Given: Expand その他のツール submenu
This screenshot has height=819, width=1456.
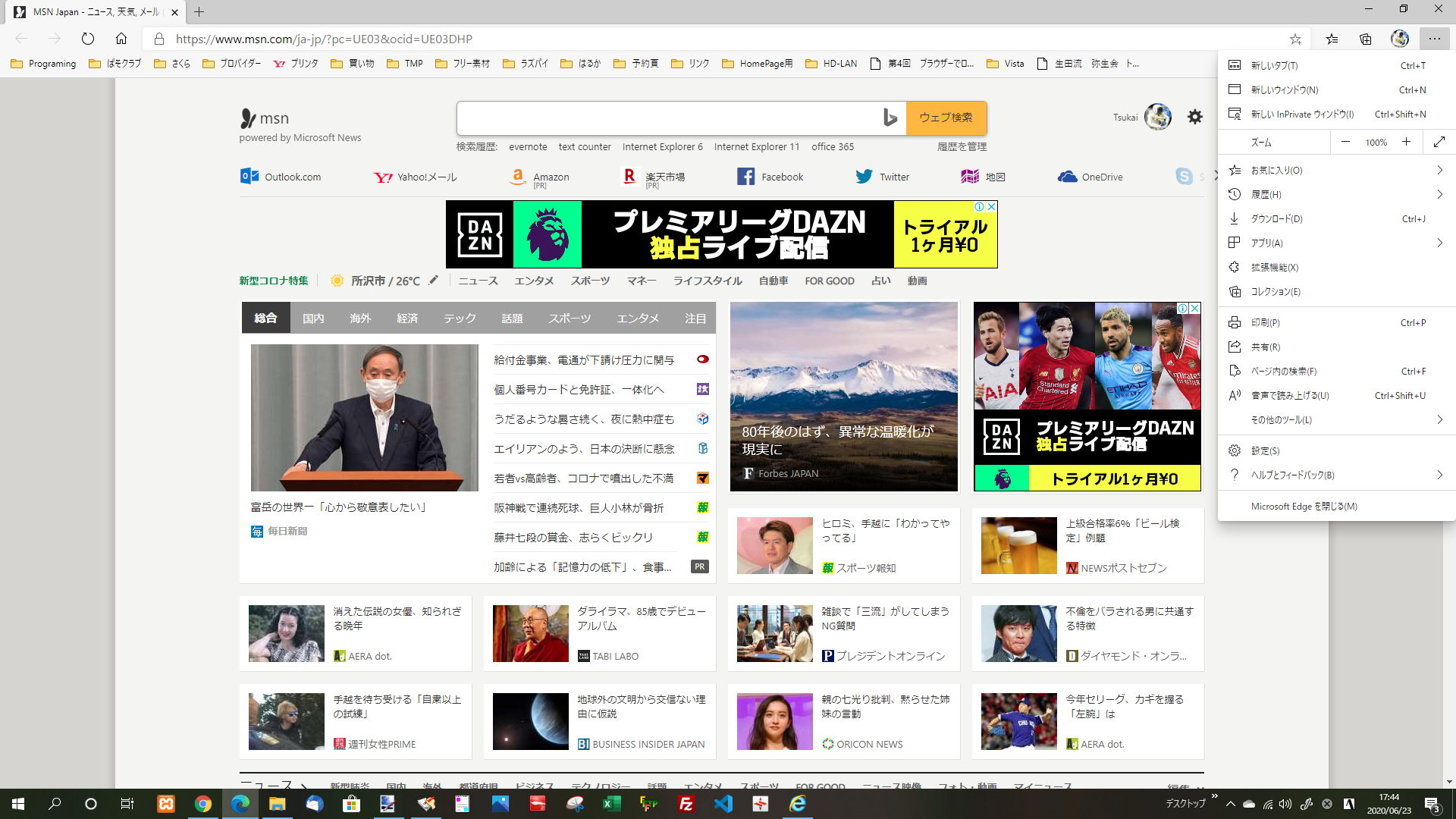Looking at the screenshot, I should pos(1439,419).
